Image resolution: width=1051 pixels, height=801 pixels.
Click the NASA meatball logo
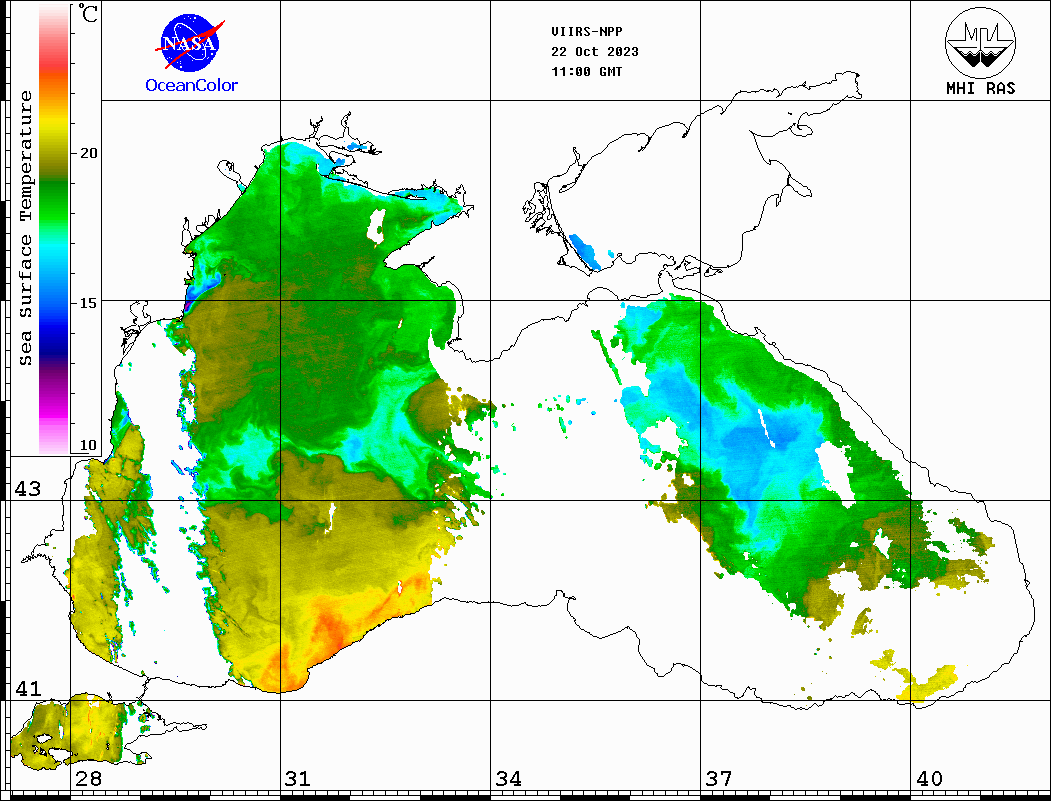(190, 43)
